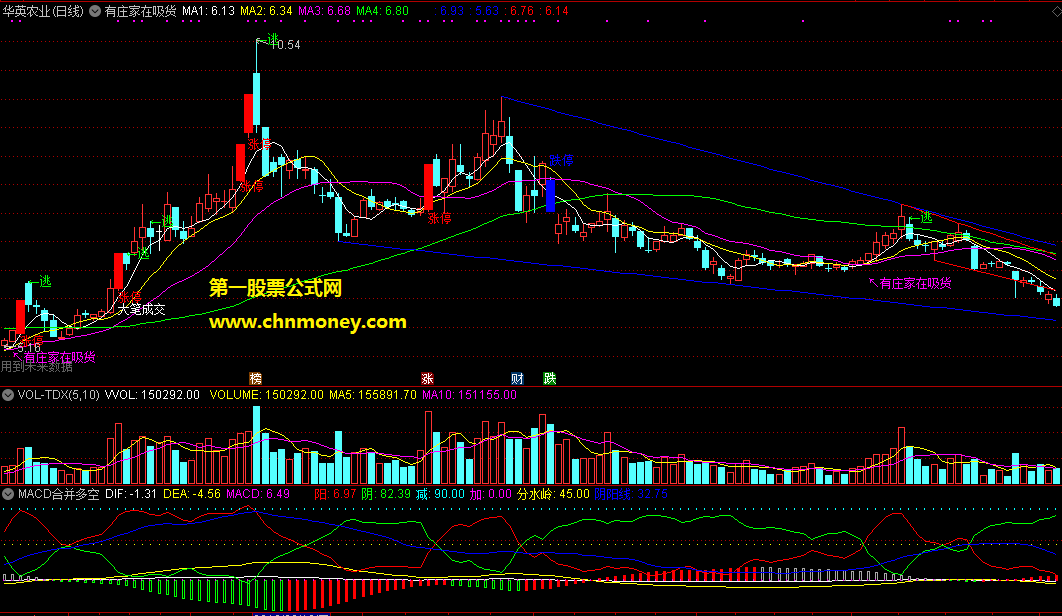Select the volume MA5: 155891.70 value
Screen dimensions: 1062x616
coord(373,394)
